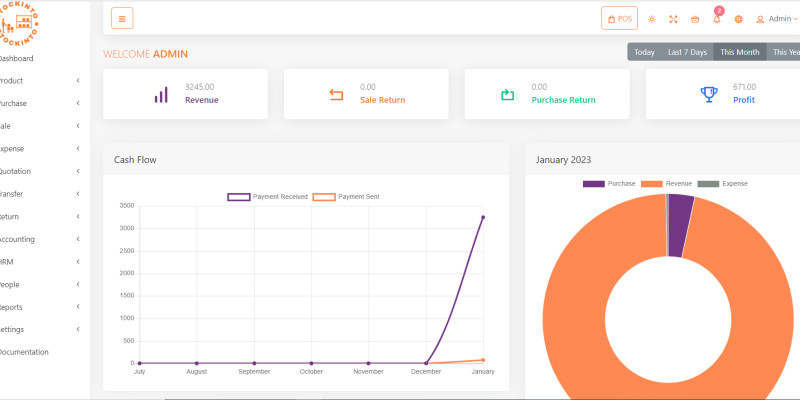Screen dimensions: 800x400
Task: Toggle Purchase legend in January 2023 chart
Action: click(x=609, y=184)
